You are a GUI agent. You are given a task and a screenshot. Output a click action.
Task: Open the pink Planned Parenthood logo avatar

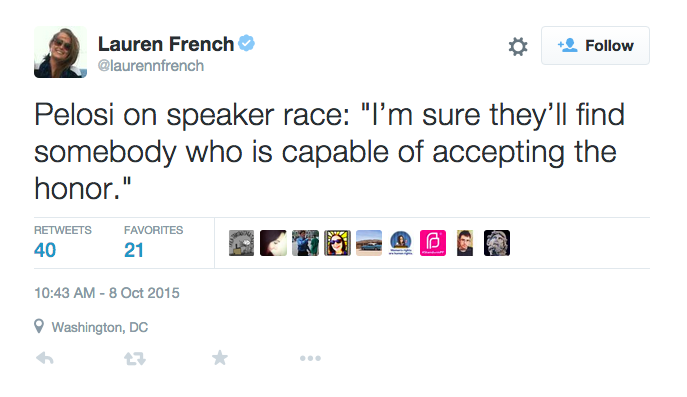(433, 243)
